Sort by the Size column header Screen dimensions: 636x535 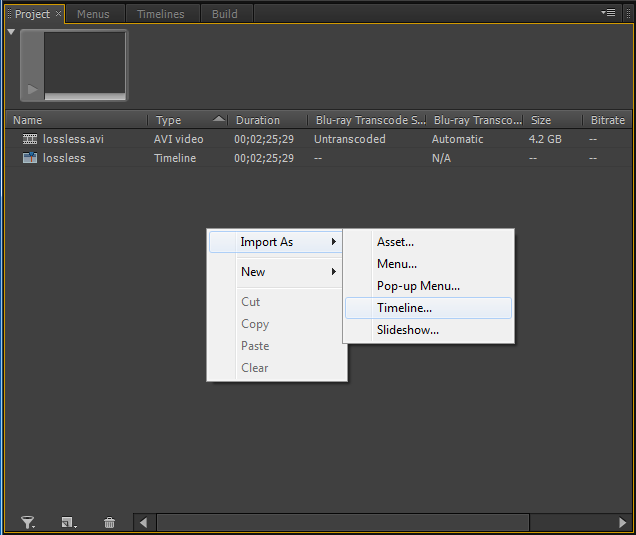553,120
